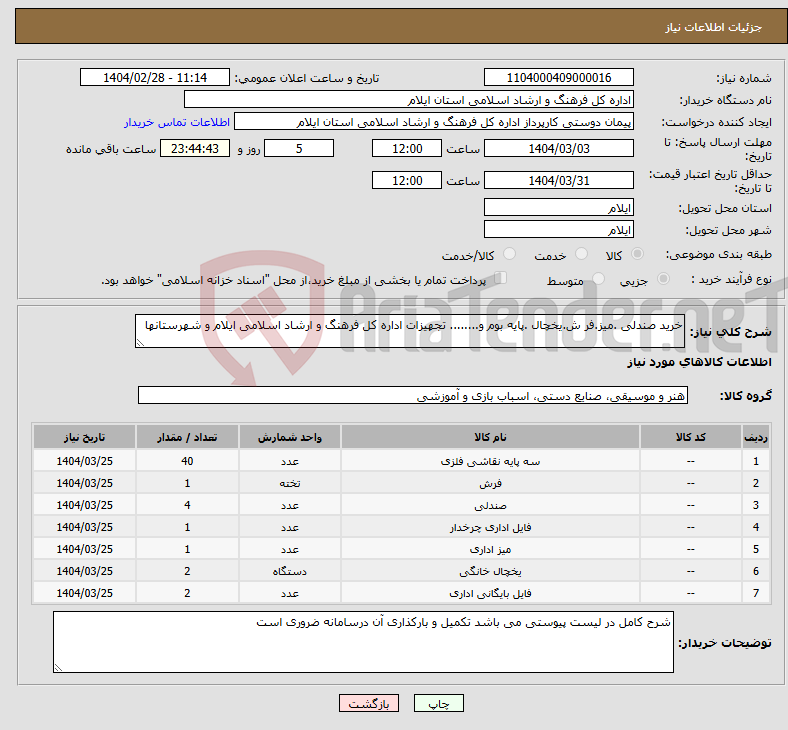The image size is (788, 730).
Task: Click the بازگشت back button
Action: [369, 703]
